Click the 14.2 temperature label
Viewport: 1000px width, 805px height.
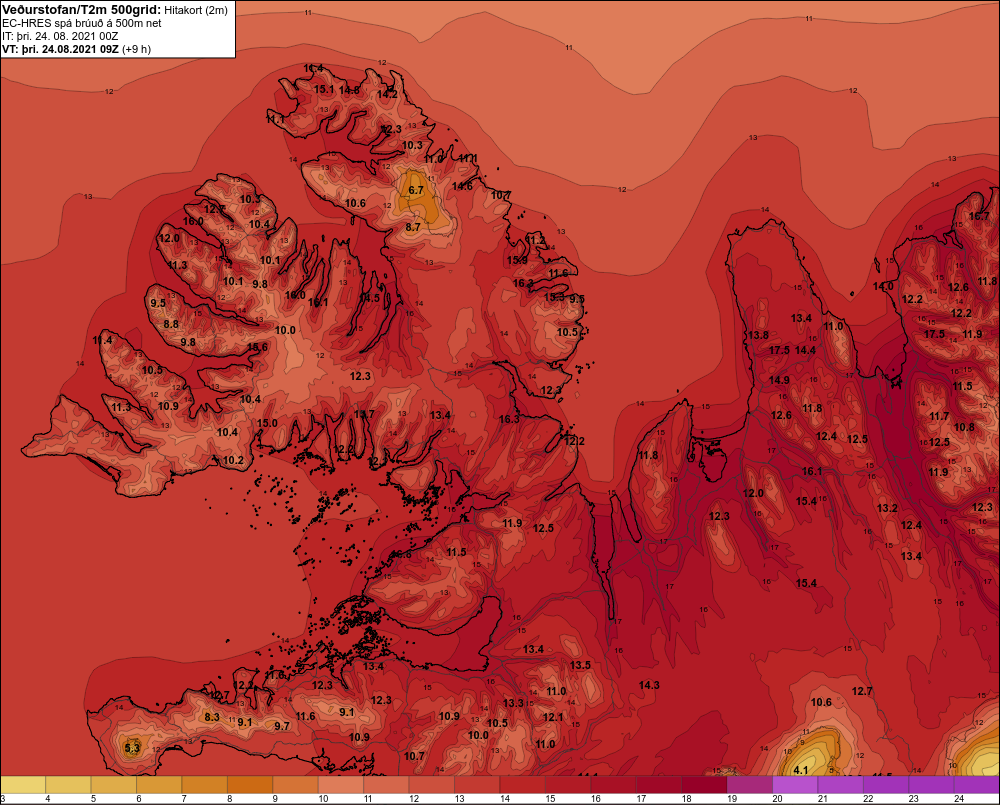[387, 94]
